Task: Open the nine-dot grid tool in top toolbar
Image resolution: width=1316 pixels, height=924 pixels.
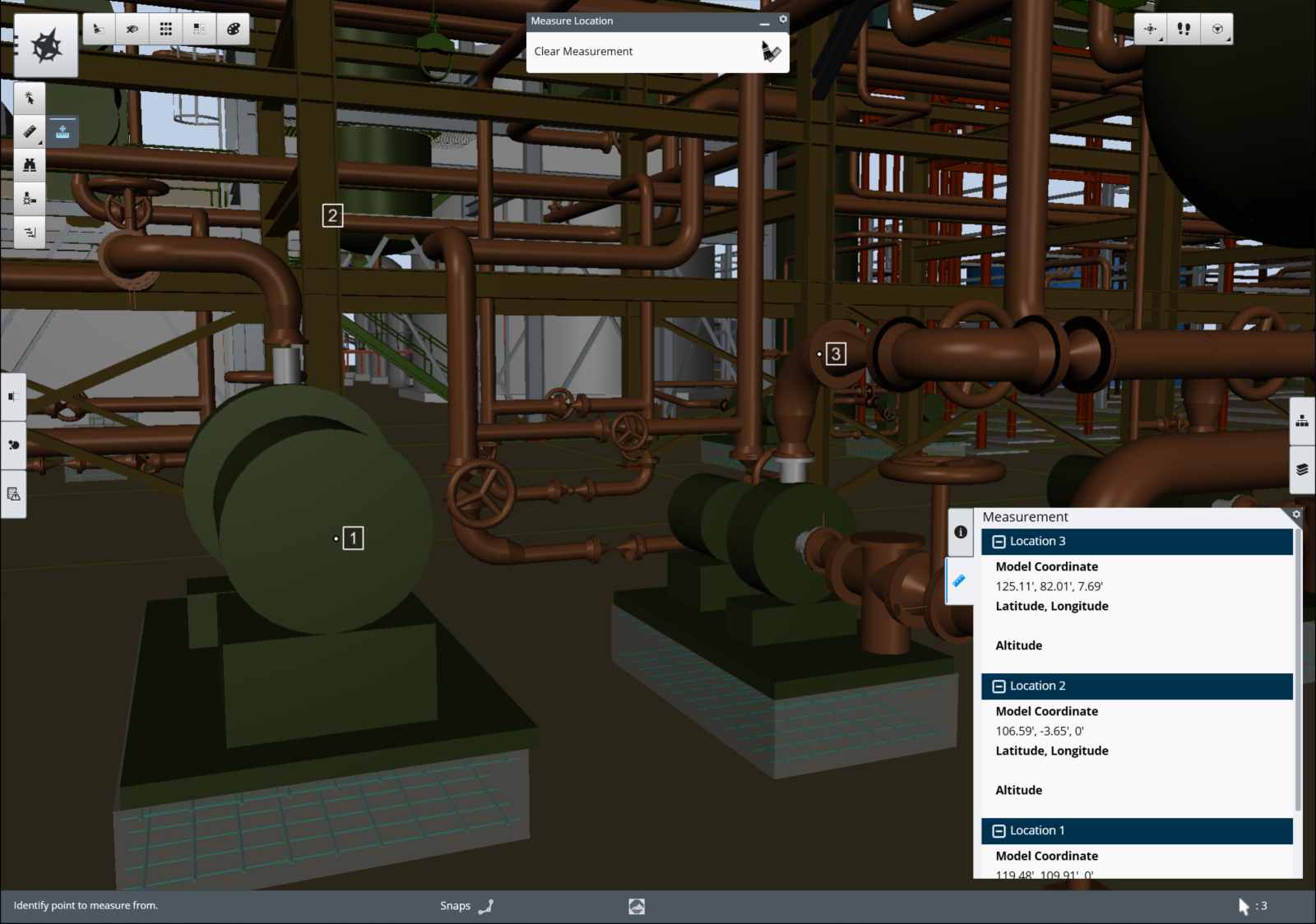Action: coord(166,29)
